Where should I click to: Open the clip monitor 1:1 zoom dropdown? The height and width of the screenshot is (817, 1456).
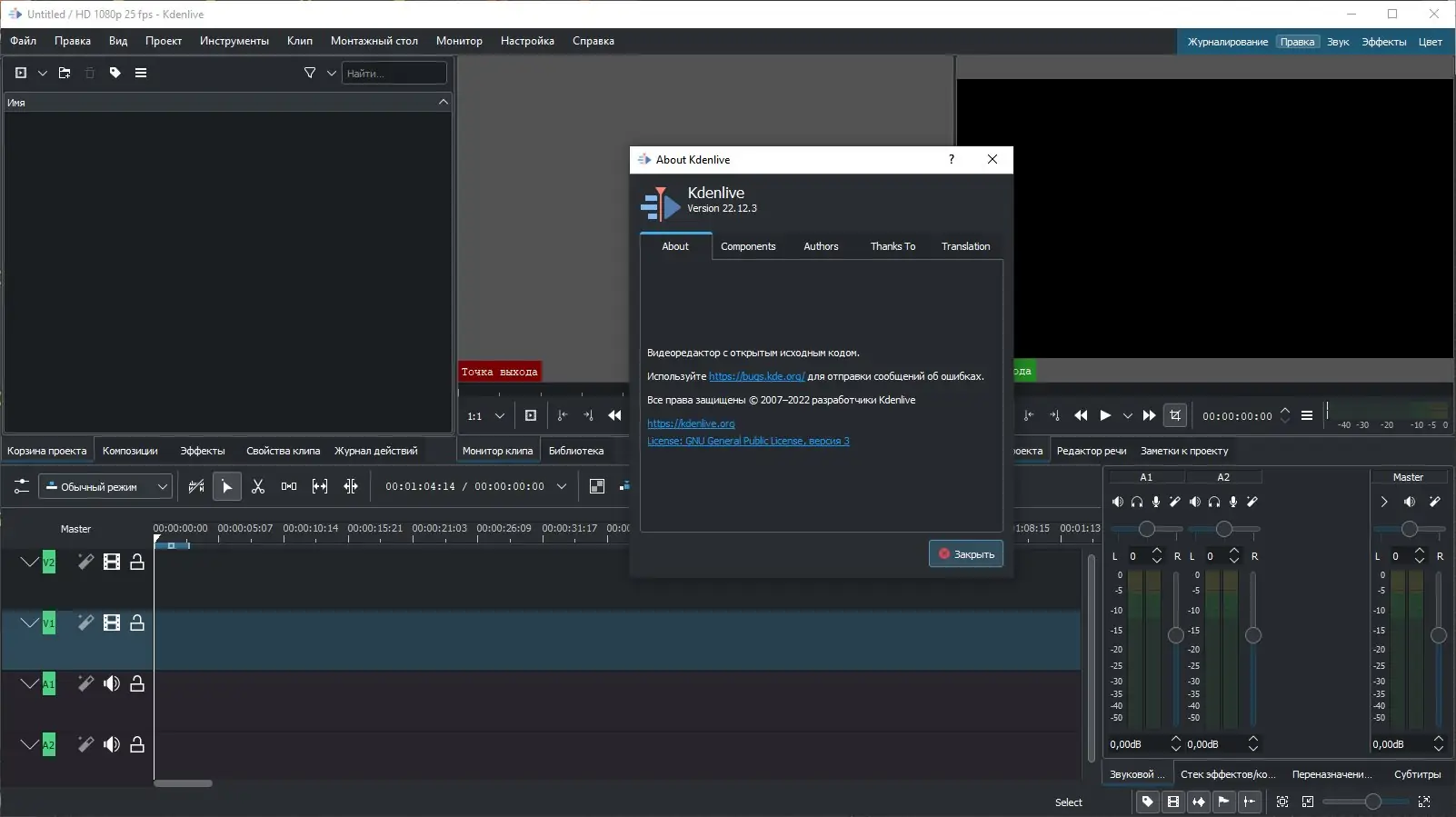click(x=485, y=416)
